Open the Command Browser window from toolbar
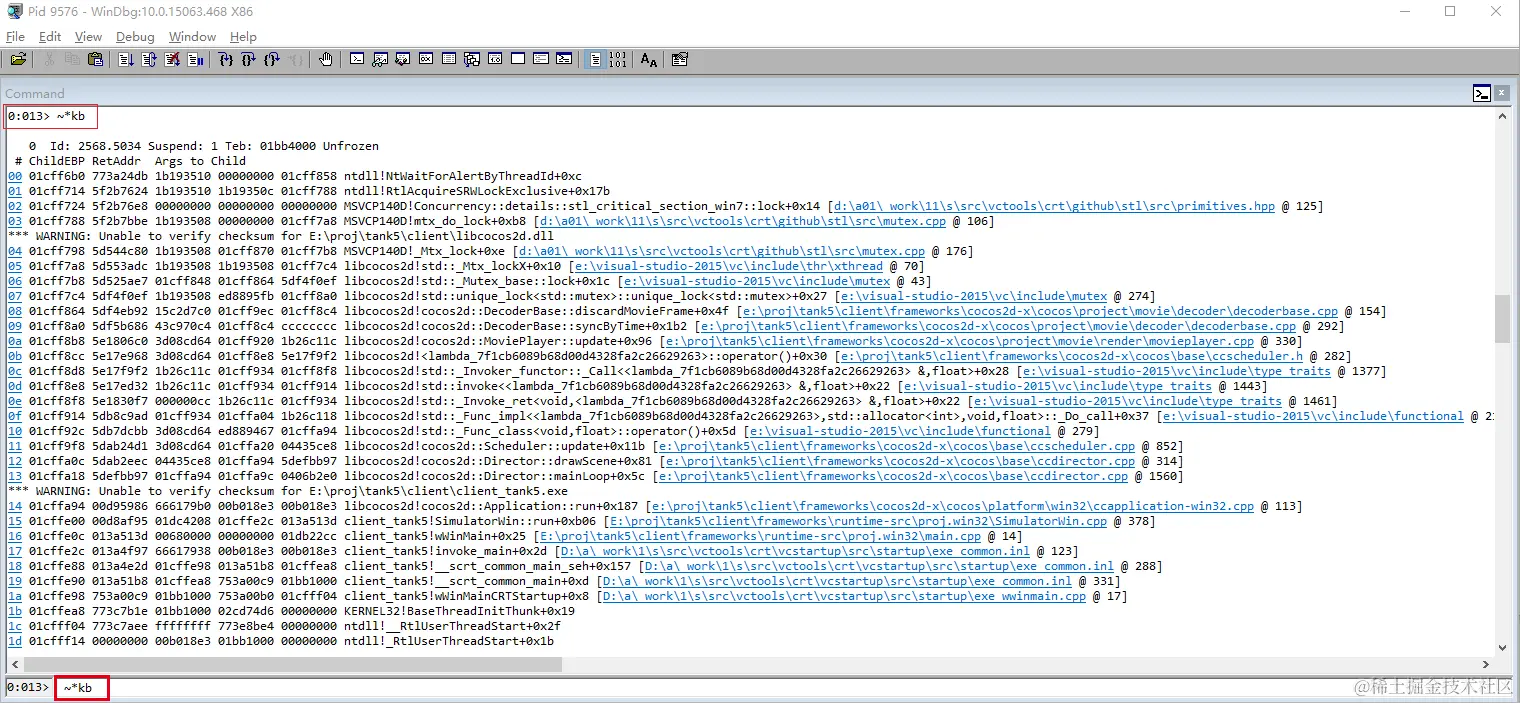The width and height of the screenshot is (1520, 703). coord(564,59)
